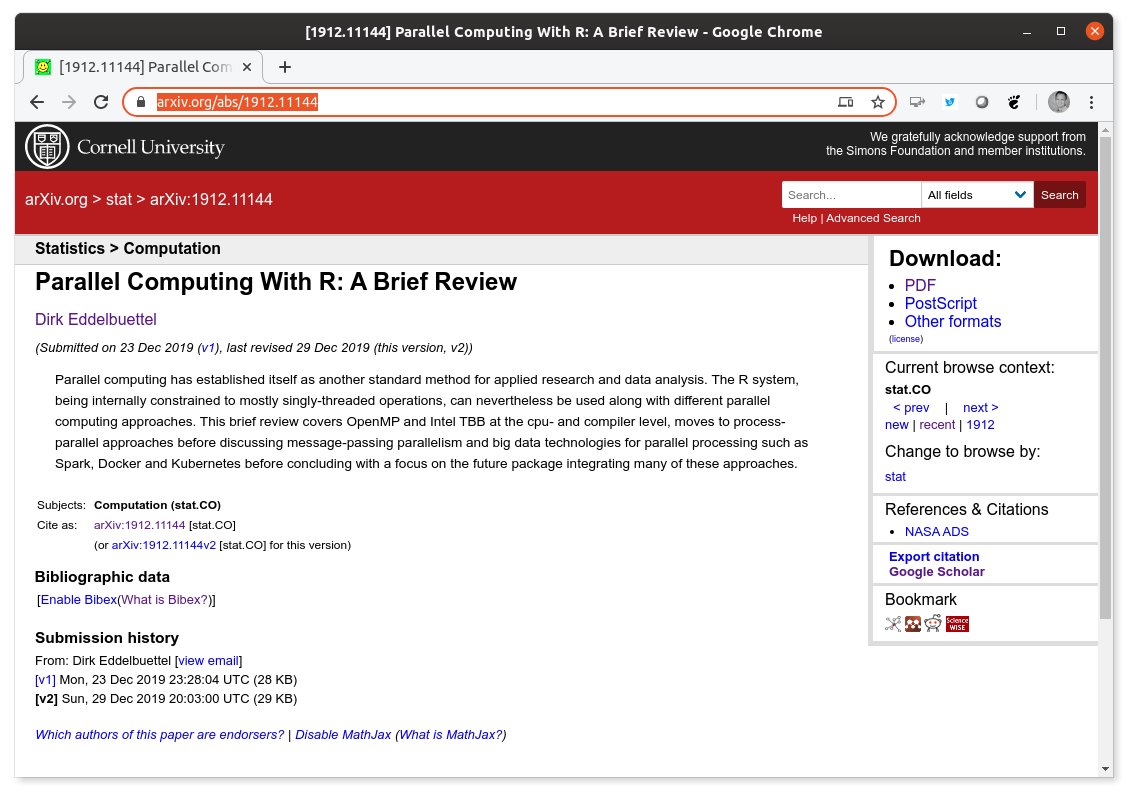Click the arXiv:1912.11144v2 link
Screen dimensions: 1132x796
pyautogui.click(x=163, y=546)
